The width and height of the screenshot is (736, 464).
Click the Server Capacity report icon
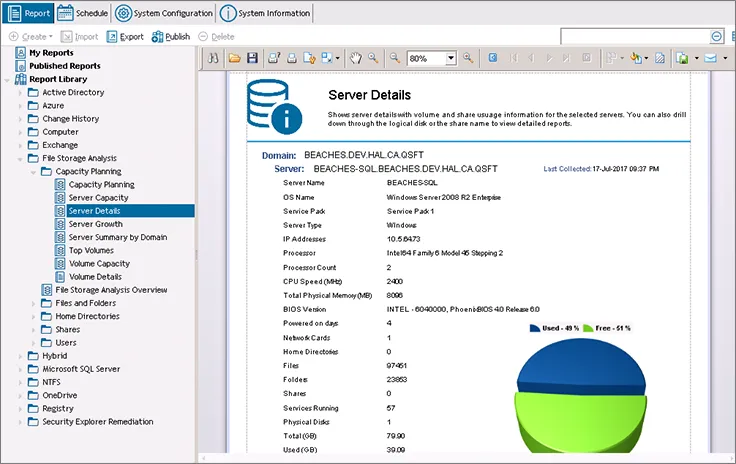point(60,198)
